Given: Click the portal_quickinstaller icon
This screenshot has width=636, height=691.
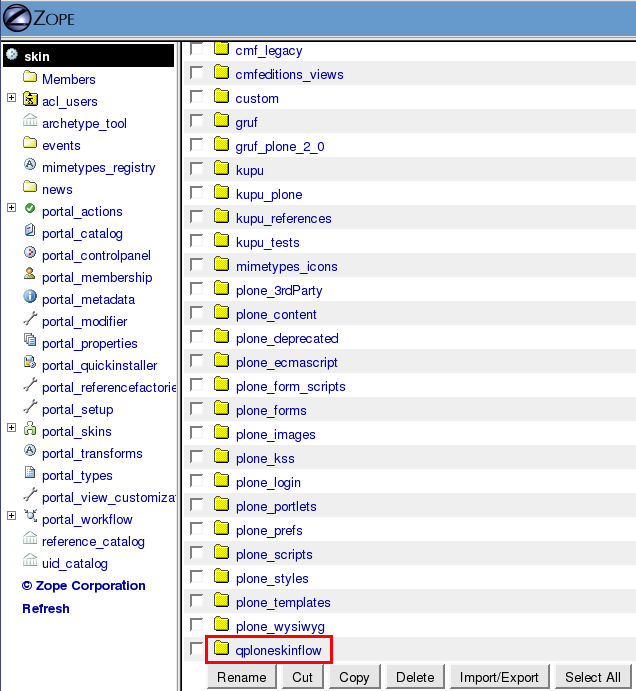Looking at the screenshot, I should [x=30, y=362].
